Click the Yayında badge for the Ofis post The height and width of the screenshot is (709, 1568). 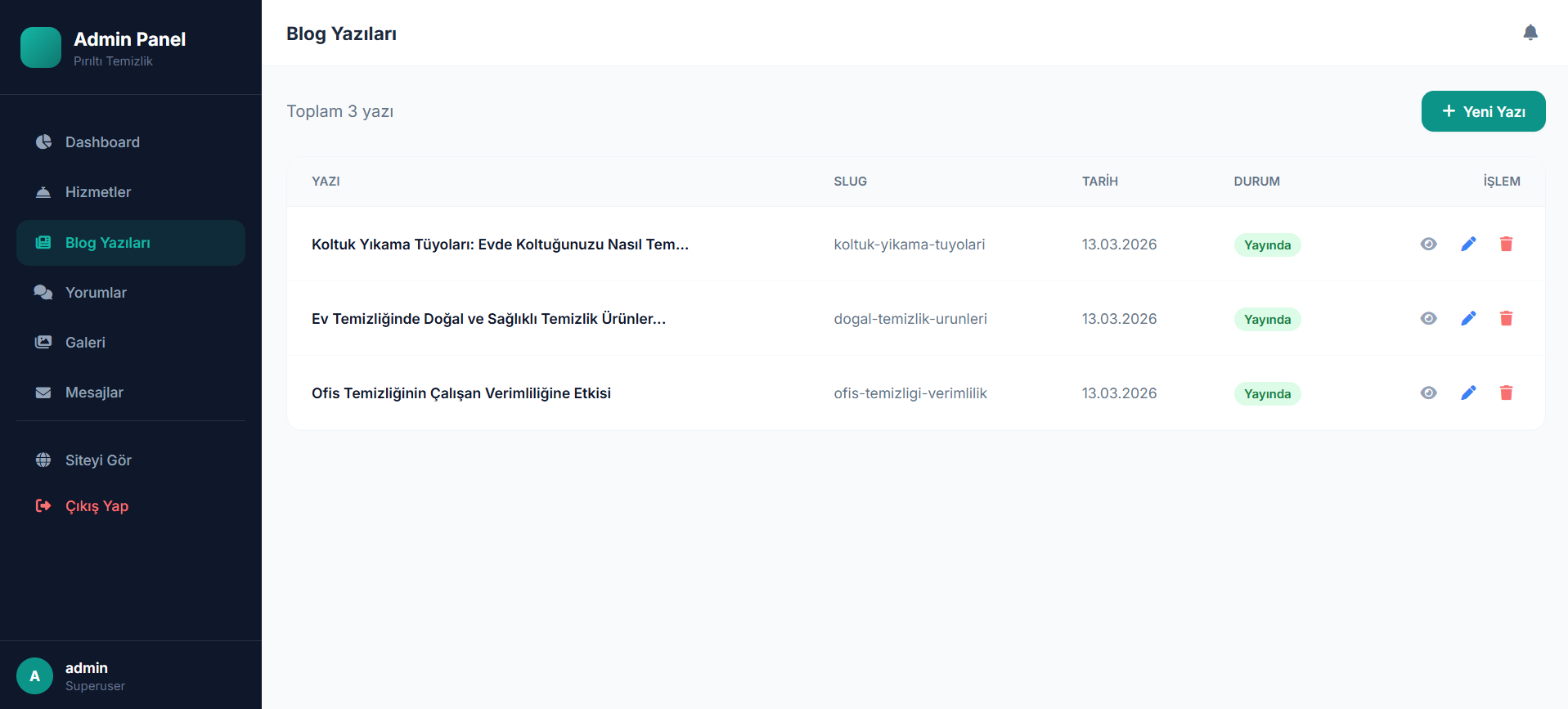click(1267, 393)
